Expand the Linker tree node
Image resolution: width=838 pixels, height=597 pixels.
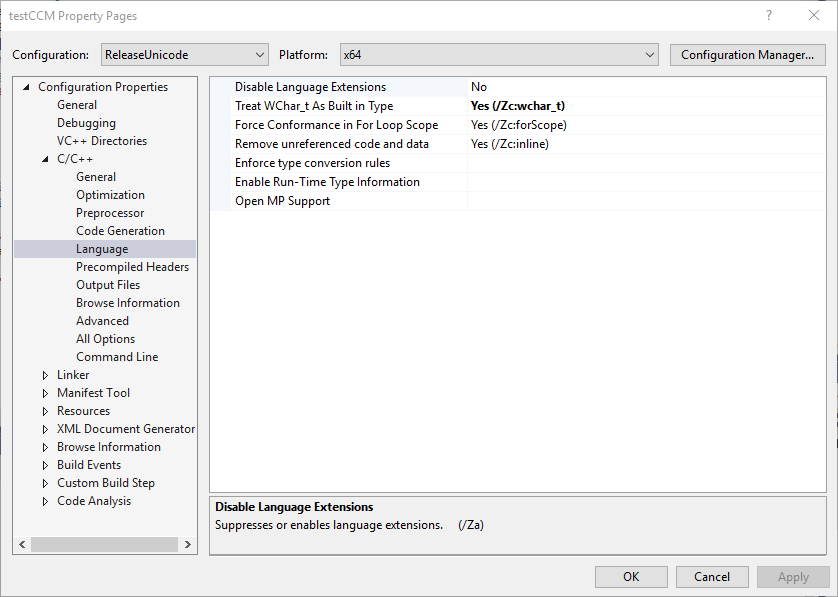46,375
